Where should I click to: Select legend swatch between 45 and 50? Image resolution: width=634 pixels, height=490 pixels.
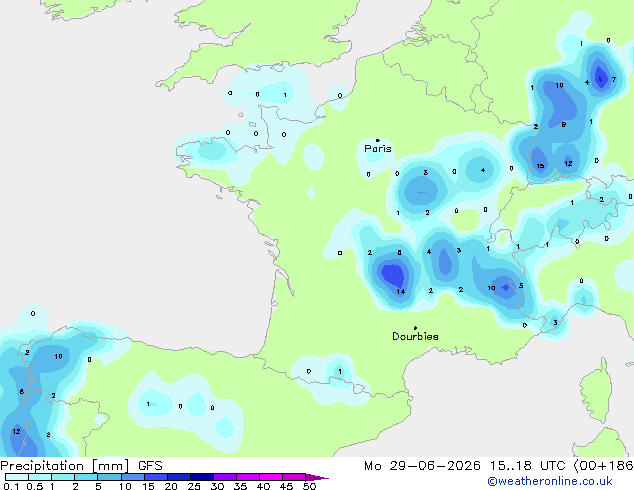pos(294,477)
